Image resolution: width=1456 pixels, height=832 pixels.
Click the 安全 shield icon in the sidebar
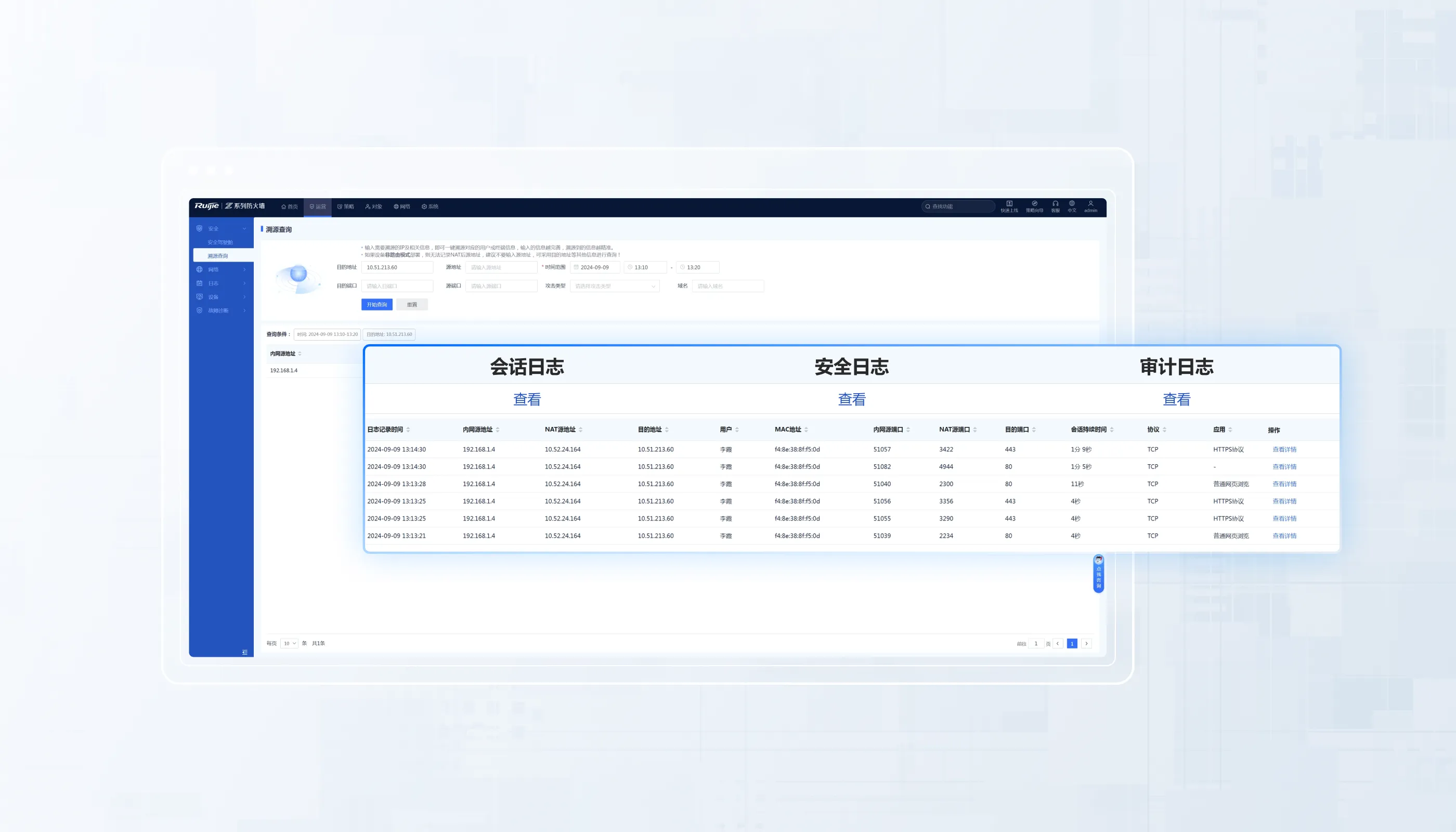point(200,229)
